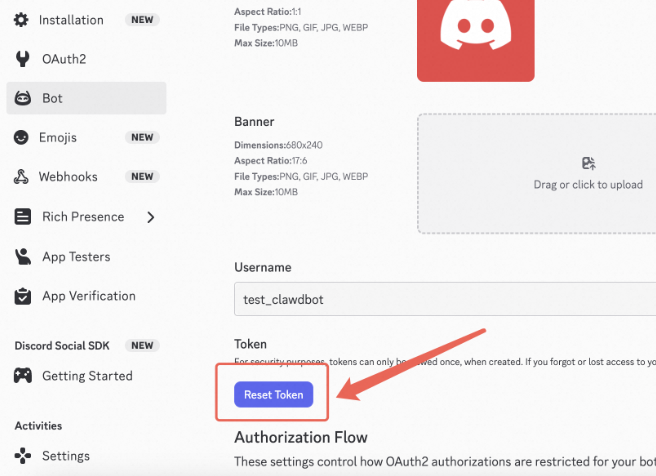Viewport: 656px width, 476px height.
Task: Click the Bot robot face icon
Action: click(x=23, y=98)
